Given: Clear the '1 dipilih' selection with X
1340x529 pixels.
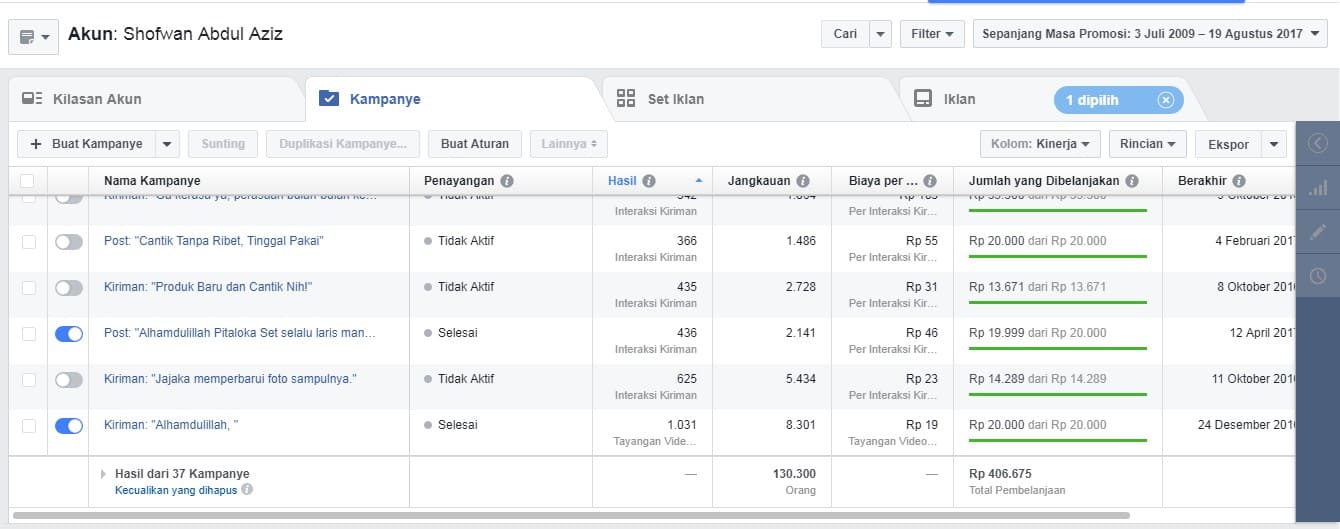Looking at the screenshot, I should click(1165, 100).
